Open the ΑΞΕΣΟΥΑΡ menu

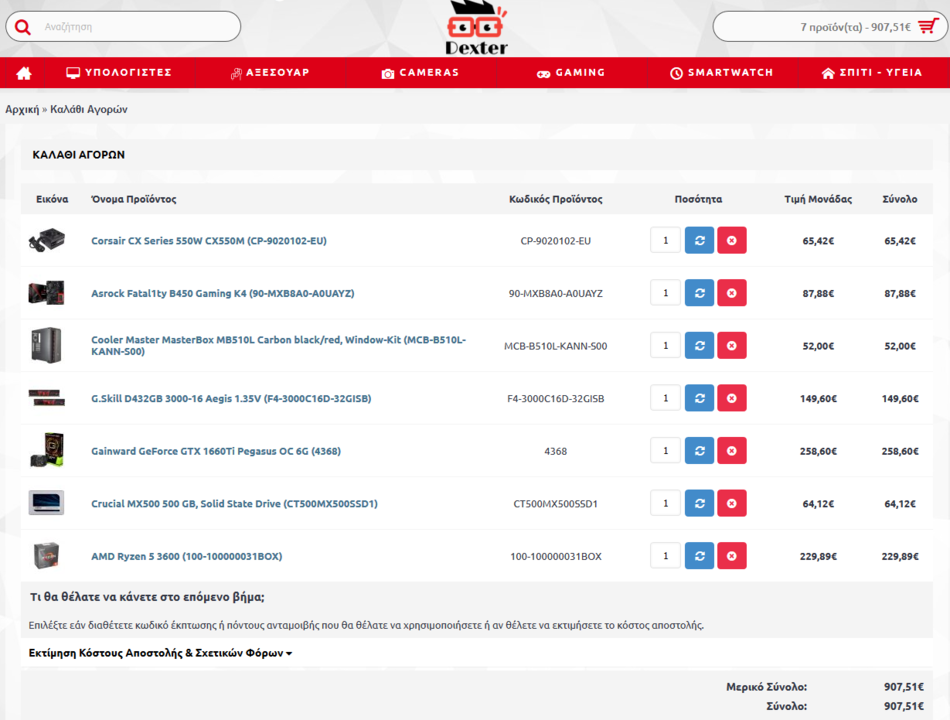click(x=270, y=73)
